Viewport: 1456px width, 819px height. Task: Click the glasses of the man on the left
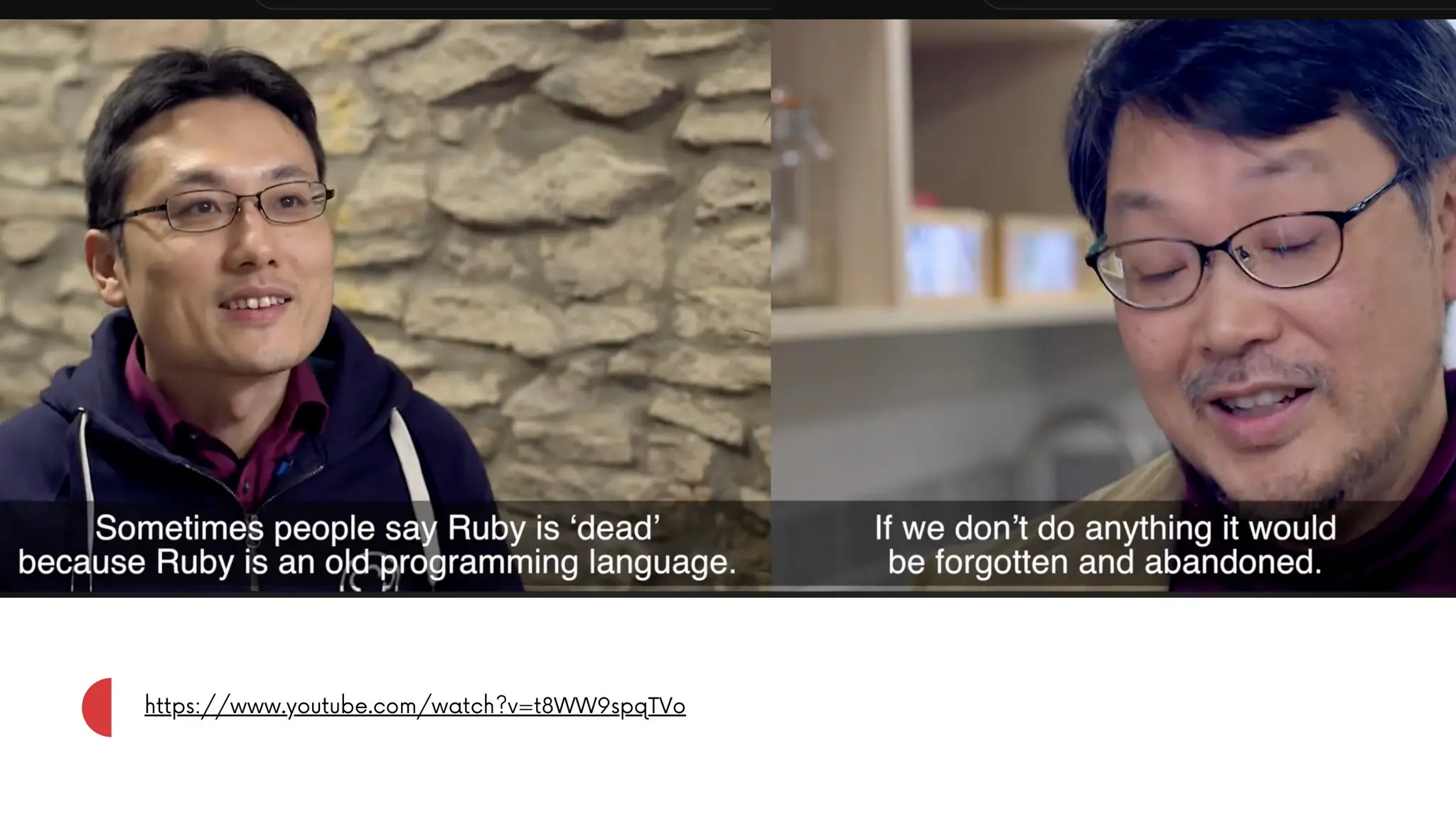(x=220, y=208)
